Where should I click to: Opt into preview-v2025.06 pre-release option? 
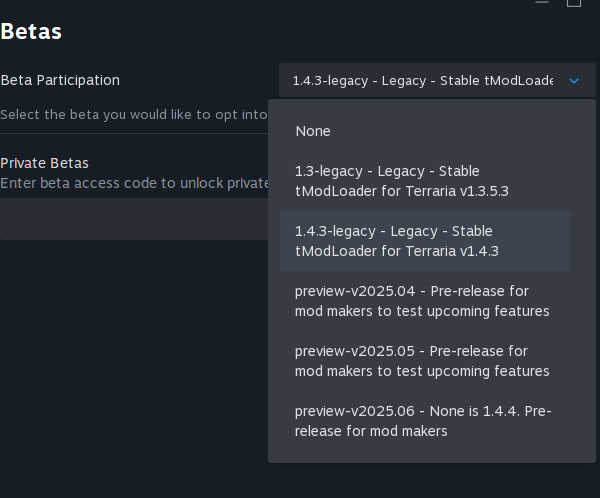pos(424,421)
